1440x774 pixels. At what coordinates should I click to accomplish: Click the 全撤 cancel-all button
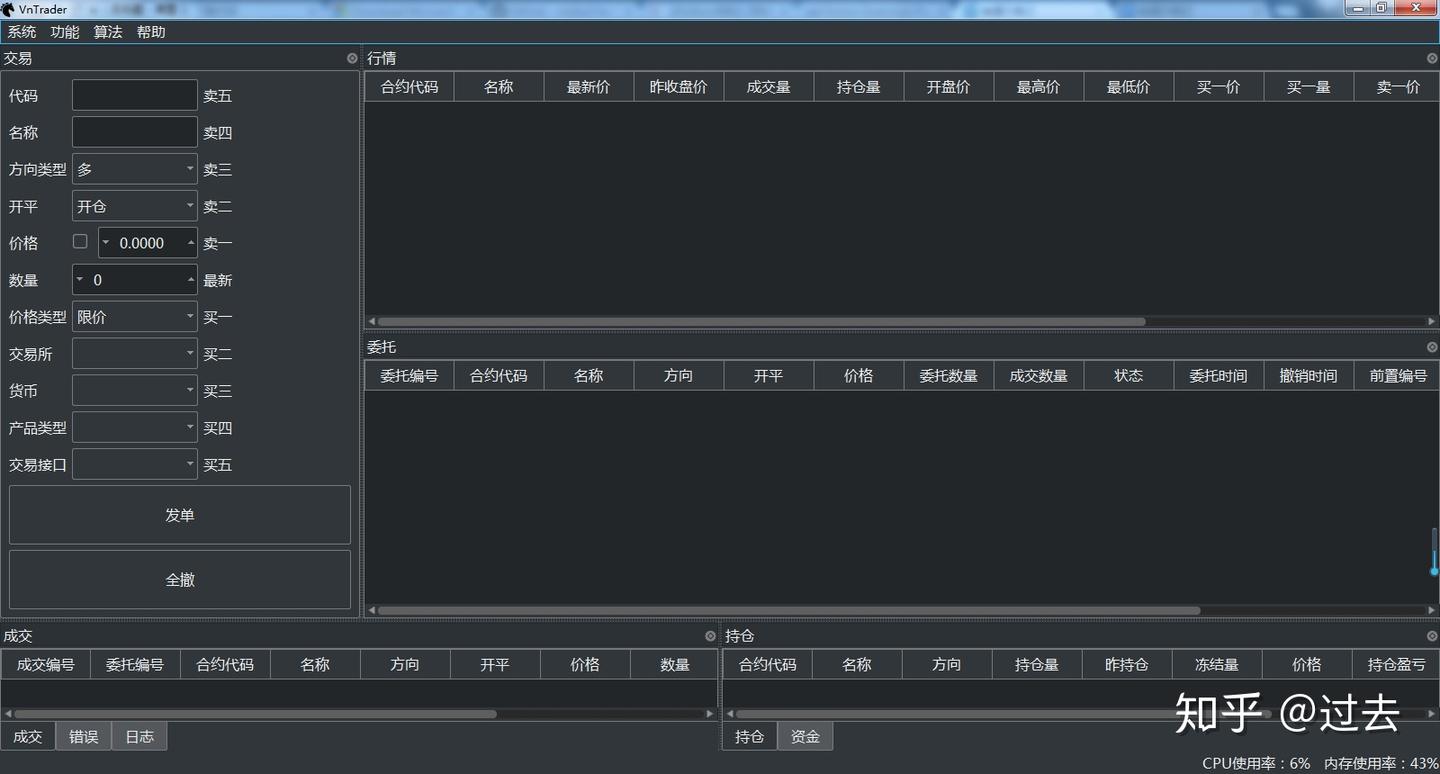pos(179,579)
